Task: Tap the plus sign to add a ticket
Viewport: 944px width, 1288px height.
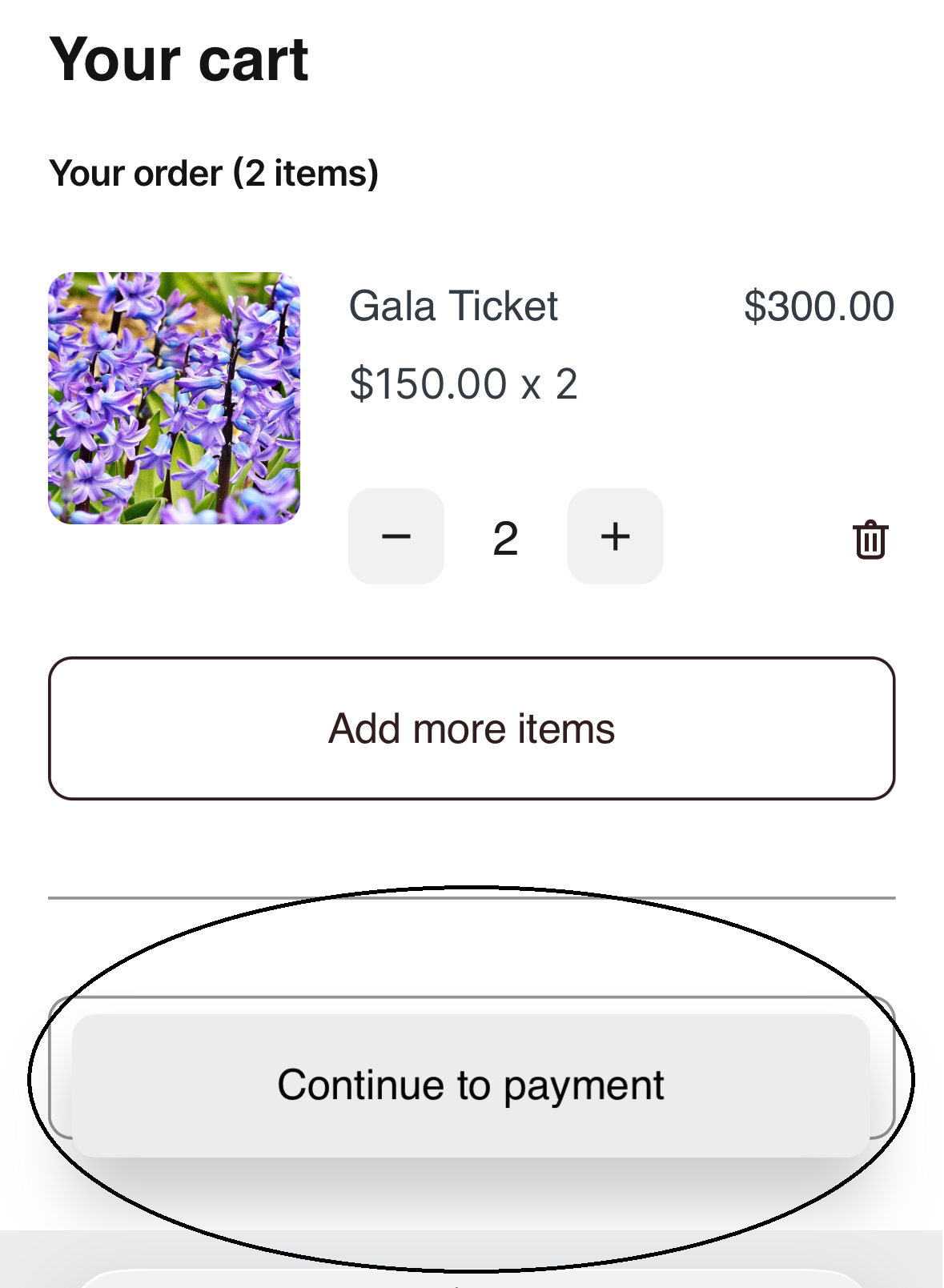Action: coord(615,536)
